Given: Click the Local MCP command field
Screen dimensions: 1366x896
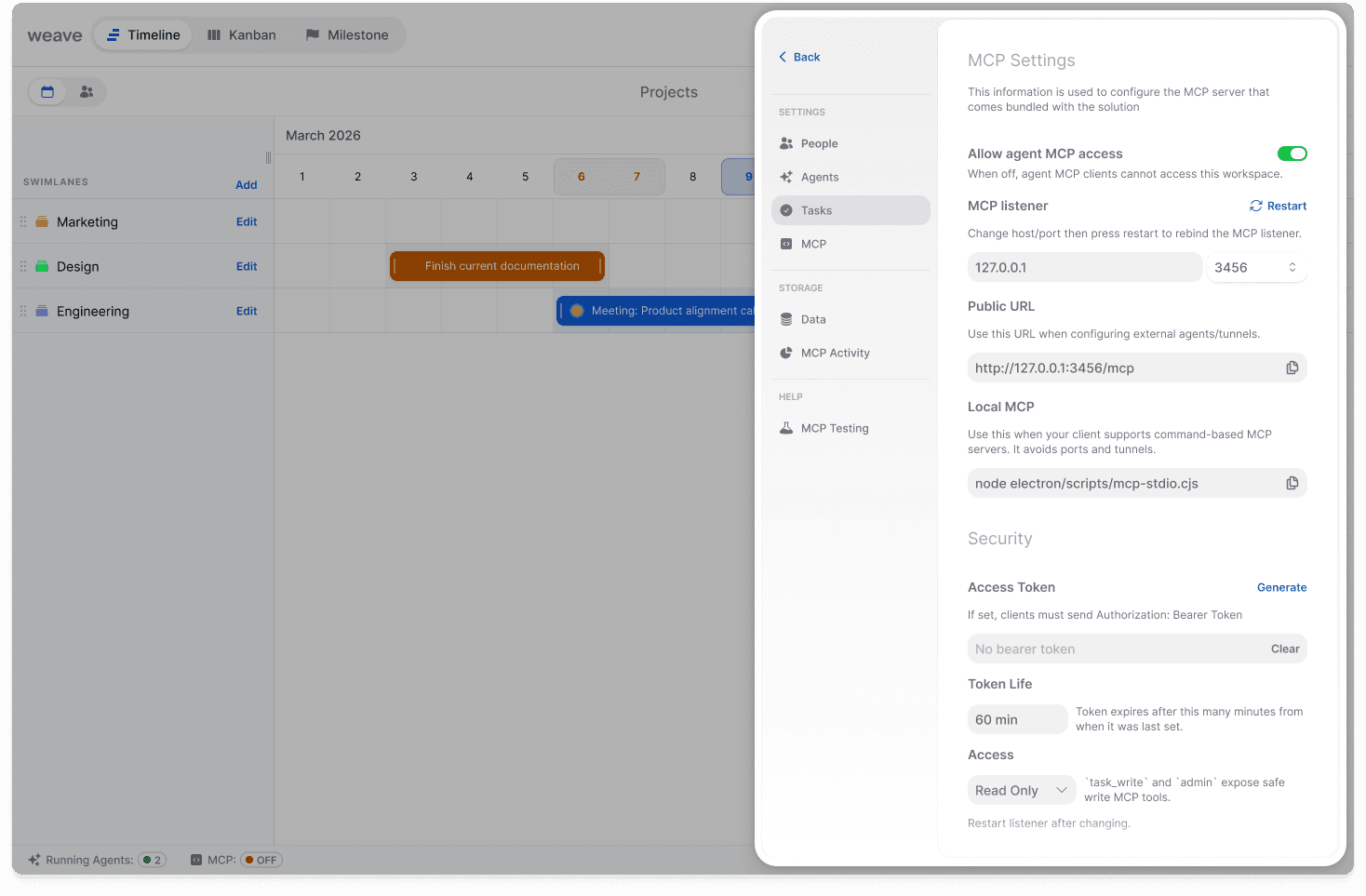Looking at the screenshot, I should (x=1137, y=483).
